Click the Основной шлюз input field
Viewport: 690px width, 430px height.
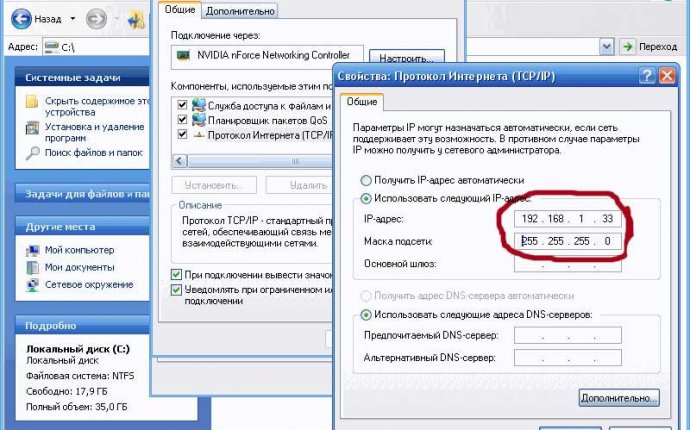coord(568,264)
